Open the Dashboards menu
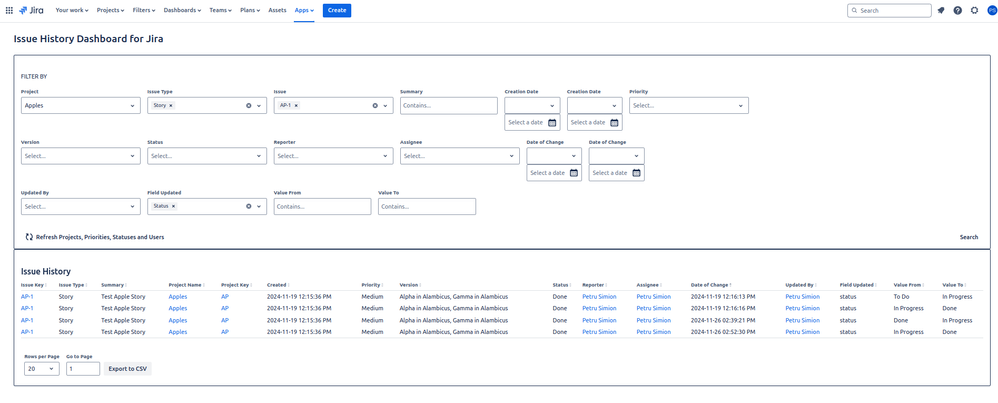This screenshot has width=998, height=403. point(182,10)
